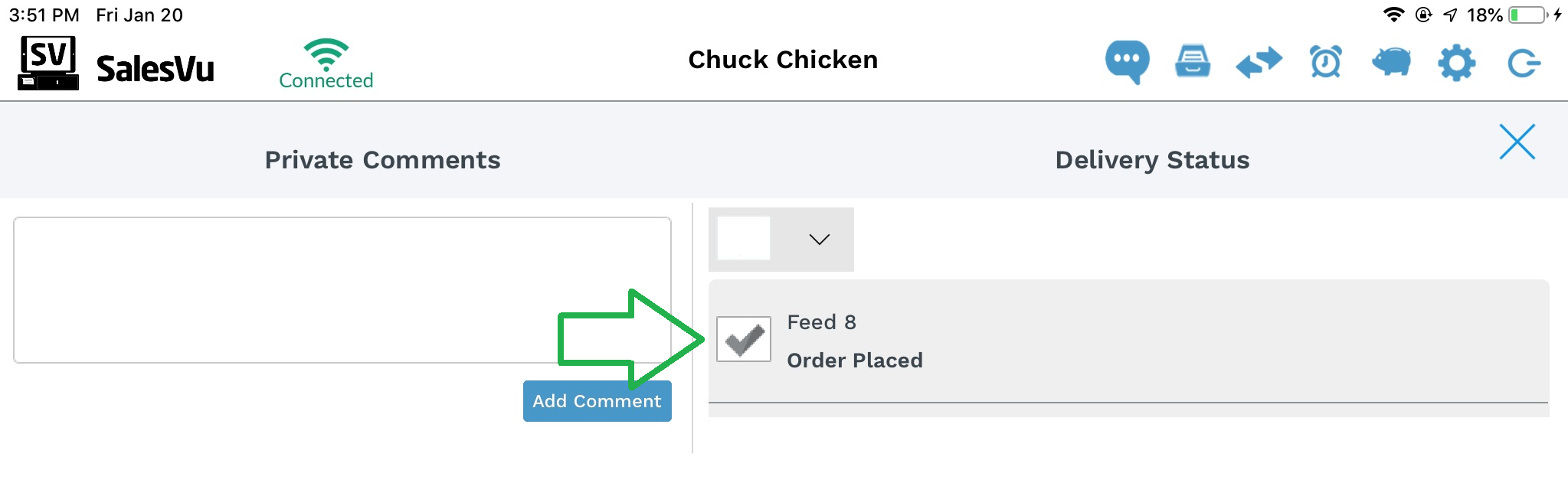Open the cash register drawer icon
This screenshot has height=483, width=1568.
tap(1193, 62)
